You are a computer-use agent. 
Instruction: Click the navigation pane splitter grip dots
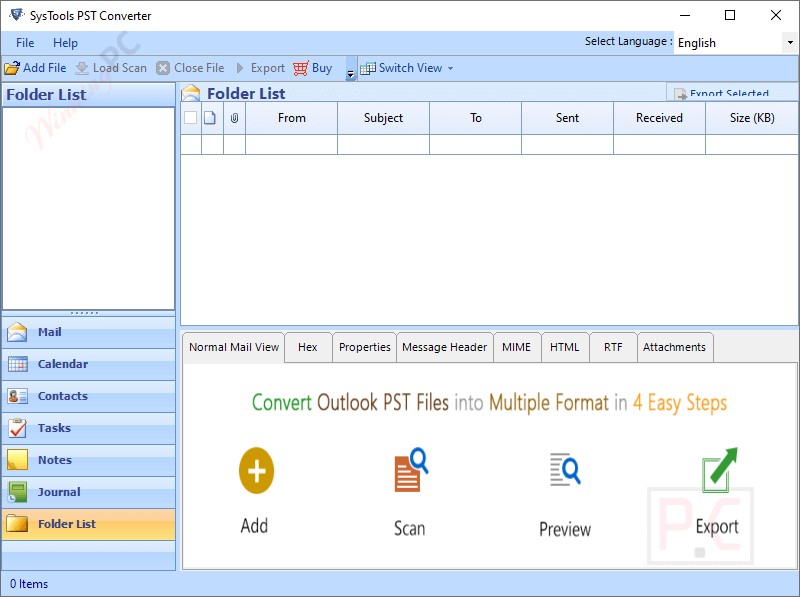(85, 313)
